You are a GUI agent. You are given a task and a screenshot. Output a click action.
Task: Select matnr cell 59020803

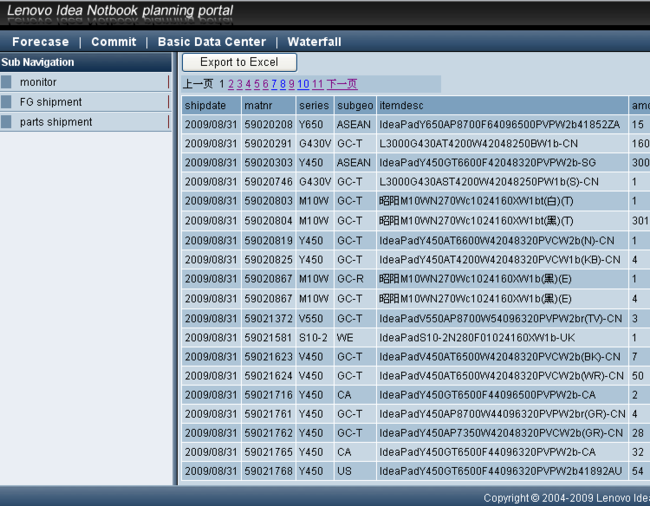[x=269, y=201]
